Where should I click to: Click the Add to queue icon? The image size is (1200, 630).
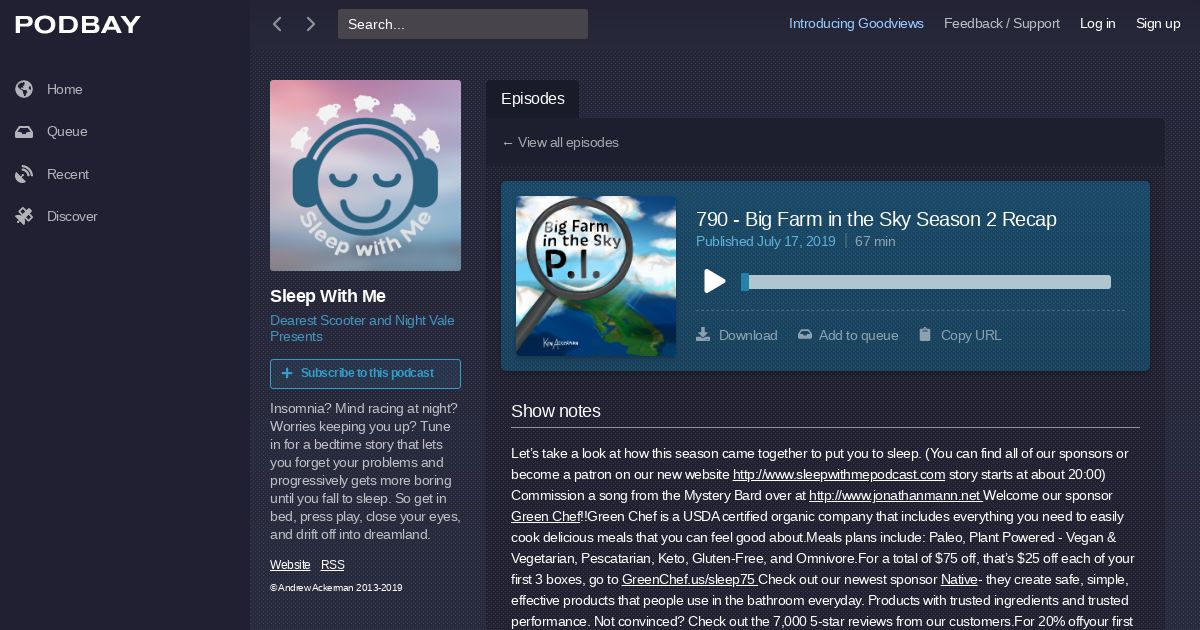pyautogui.click(x=805, y=335)
